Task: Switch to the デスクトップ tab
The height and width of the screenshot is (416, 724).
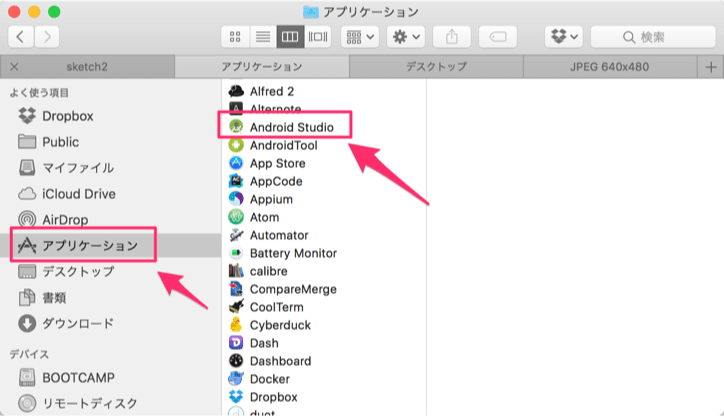Action: (436, 67)
